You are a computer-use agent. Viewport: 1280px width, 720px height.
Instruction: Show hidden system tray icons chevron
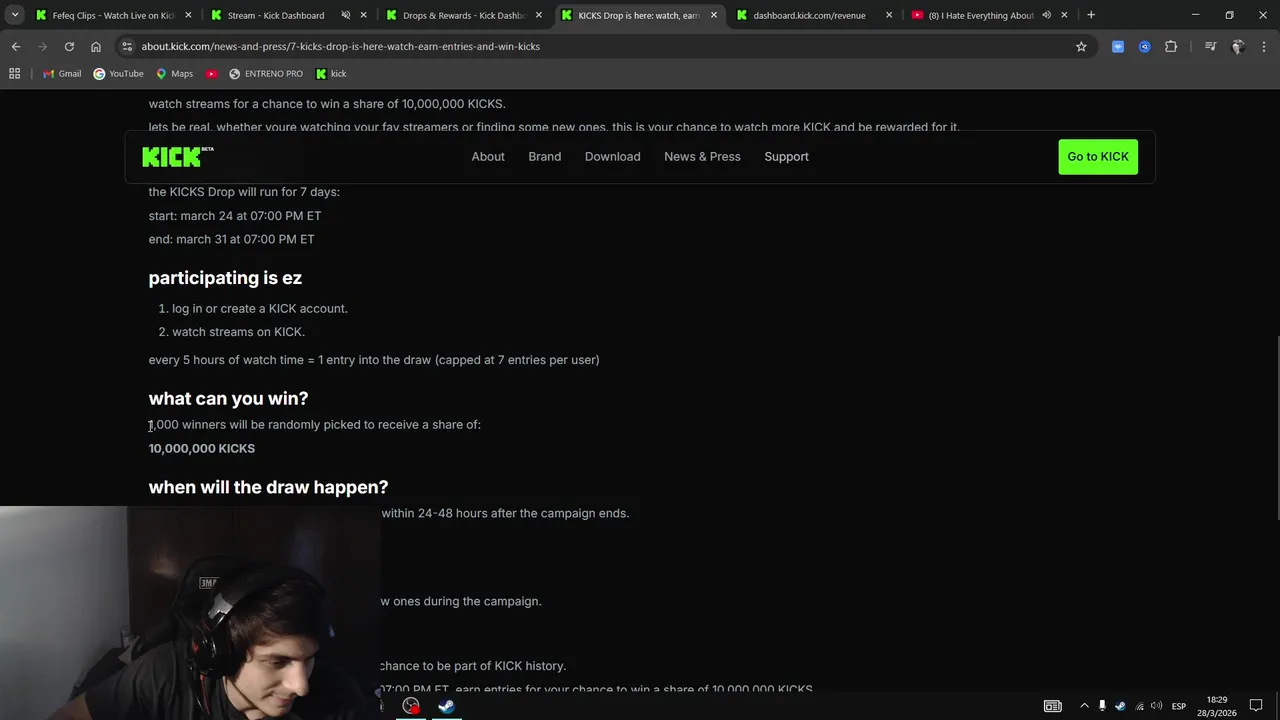click(x=1084, y=705)
